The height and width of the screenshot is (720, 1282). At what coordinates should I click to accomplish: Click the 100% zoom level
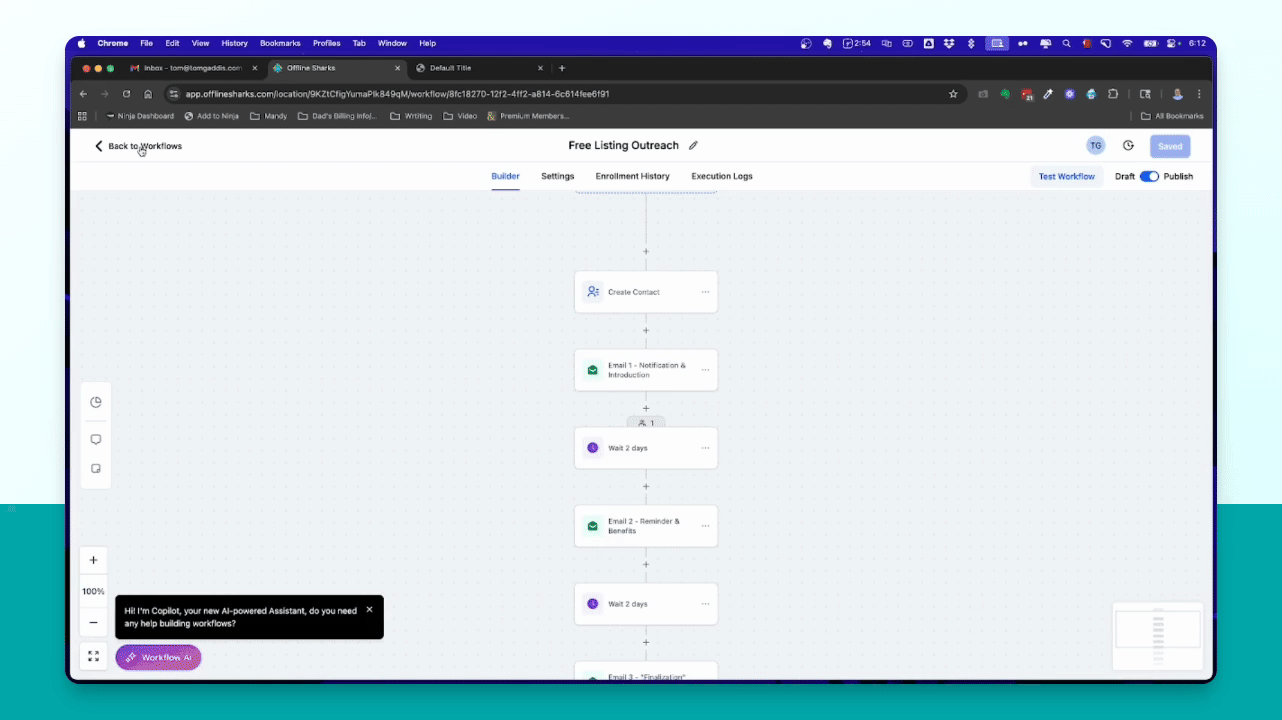click(94, 591)
